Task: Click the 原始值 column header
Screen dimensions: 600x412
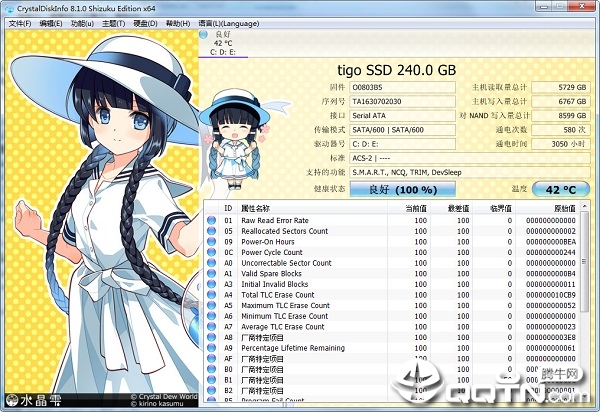Action: coord(547,208)
